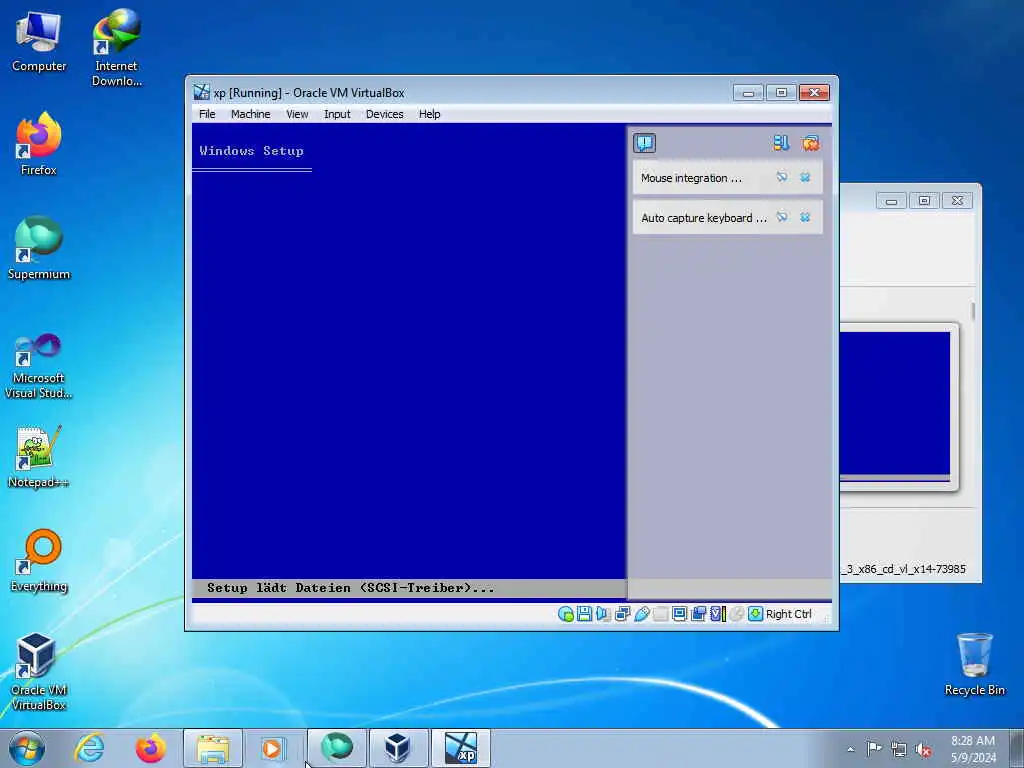Click the Windows Setup text in the VM

tap(251, 151)
